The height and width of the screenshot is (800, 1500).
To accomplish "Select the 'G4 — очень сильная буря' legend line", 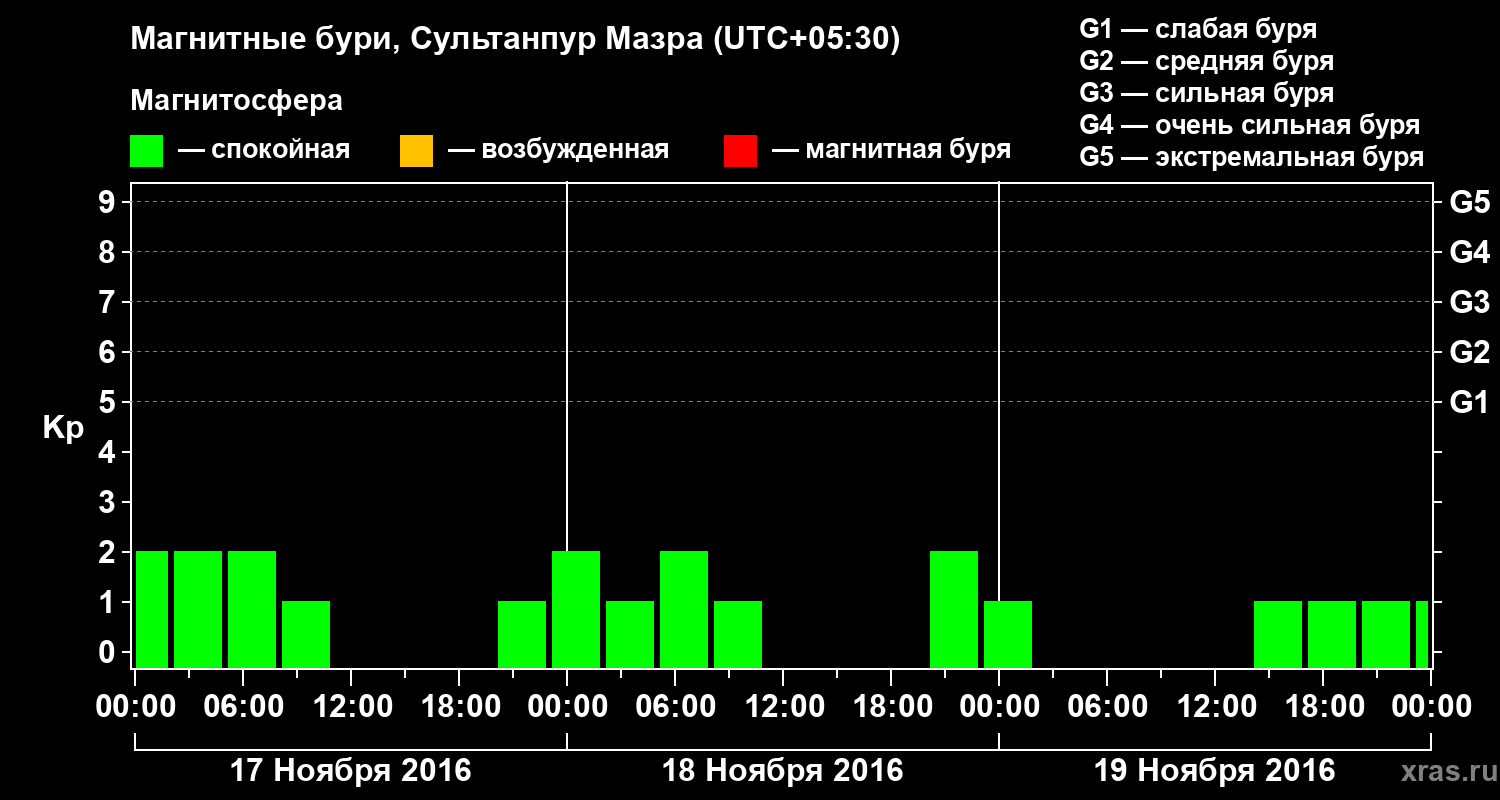I will (x=1250, y=125).
